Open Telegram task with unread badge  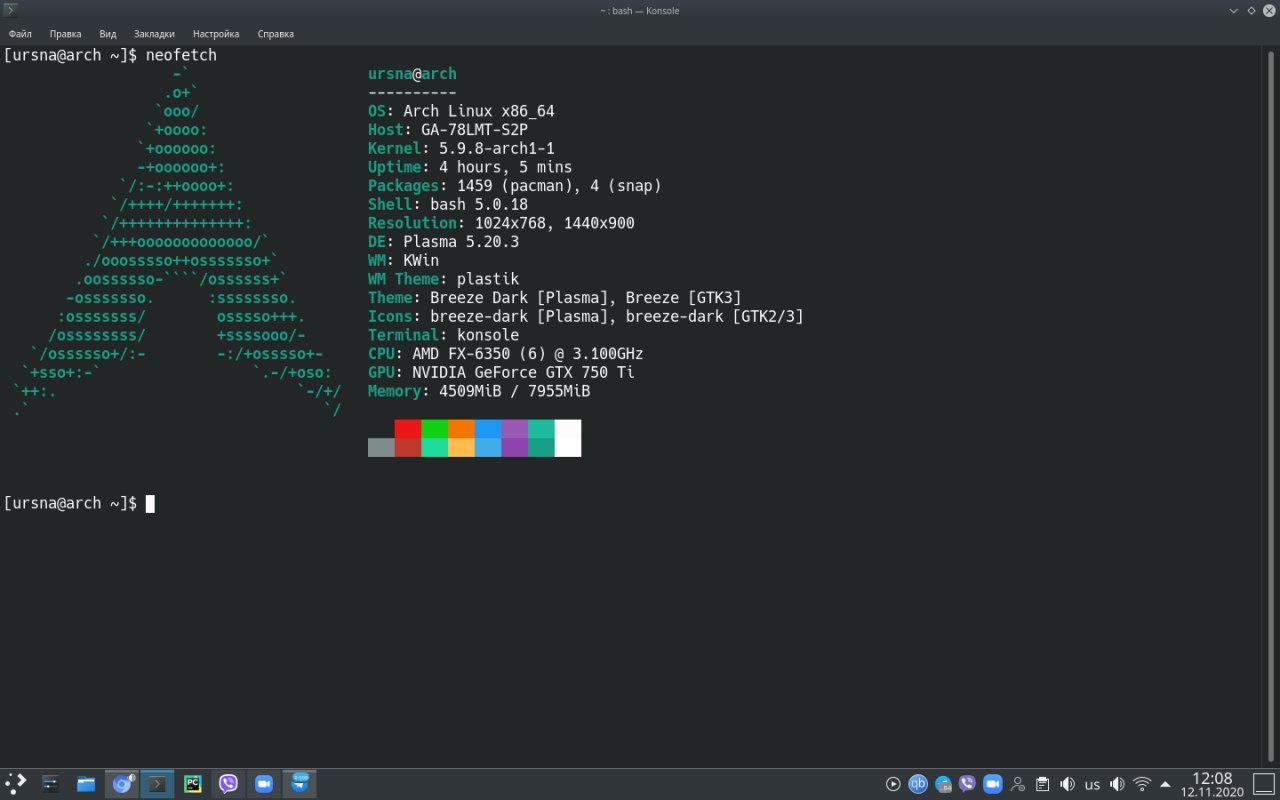300,784
